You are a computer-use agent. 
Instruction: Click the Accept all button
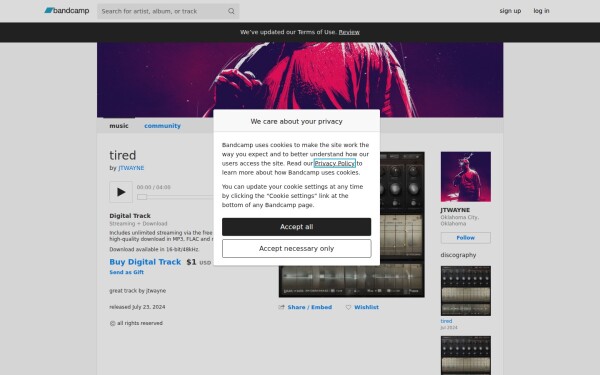click(x=296, y=227)
